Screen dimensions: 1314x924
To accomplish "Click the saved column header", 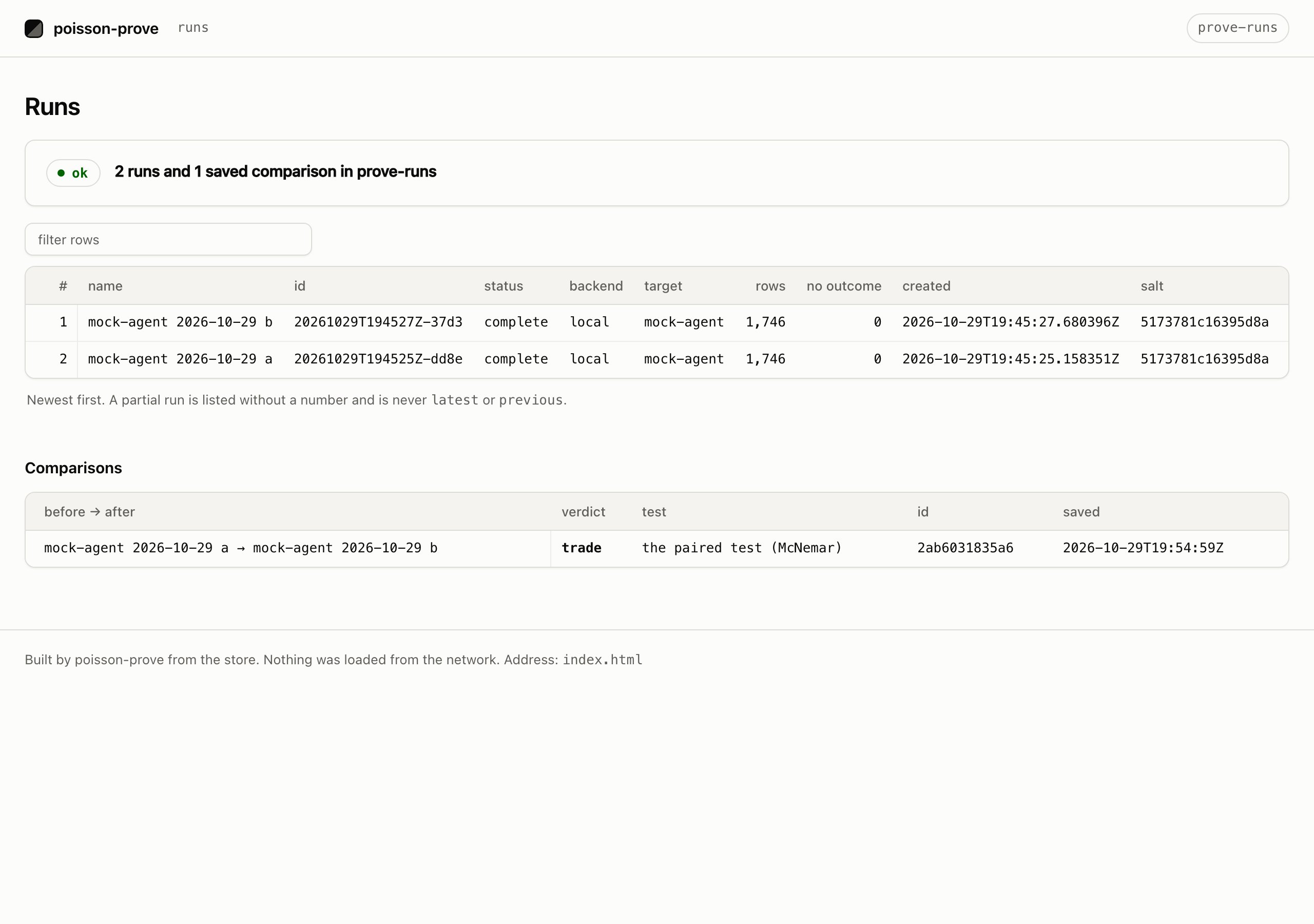I will pos(1081,512).
